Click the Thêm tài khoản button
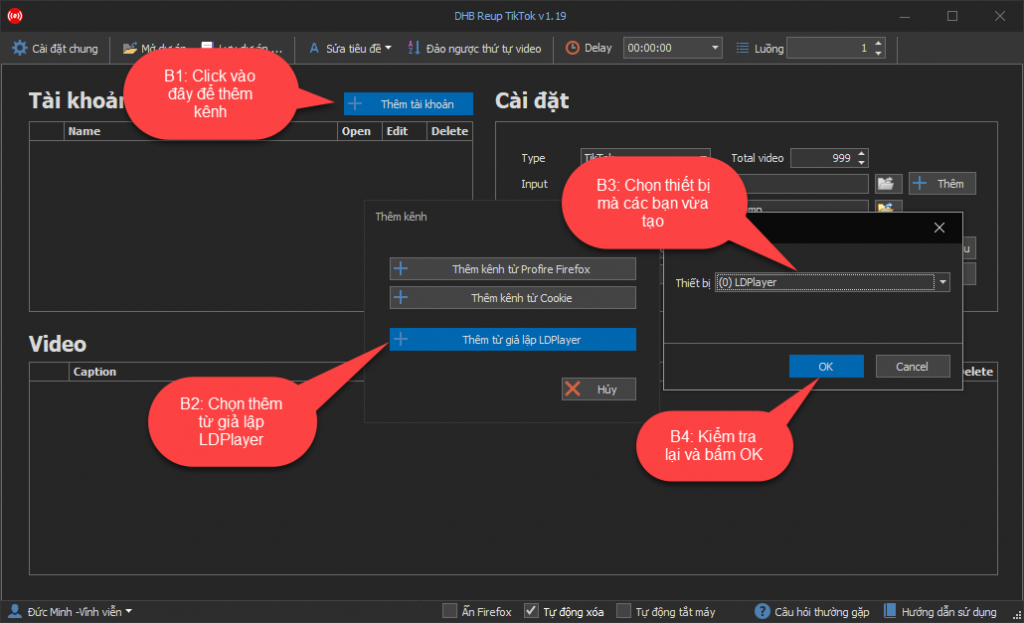Viewport: 1024px width, 623px height. tap(408, 104)
